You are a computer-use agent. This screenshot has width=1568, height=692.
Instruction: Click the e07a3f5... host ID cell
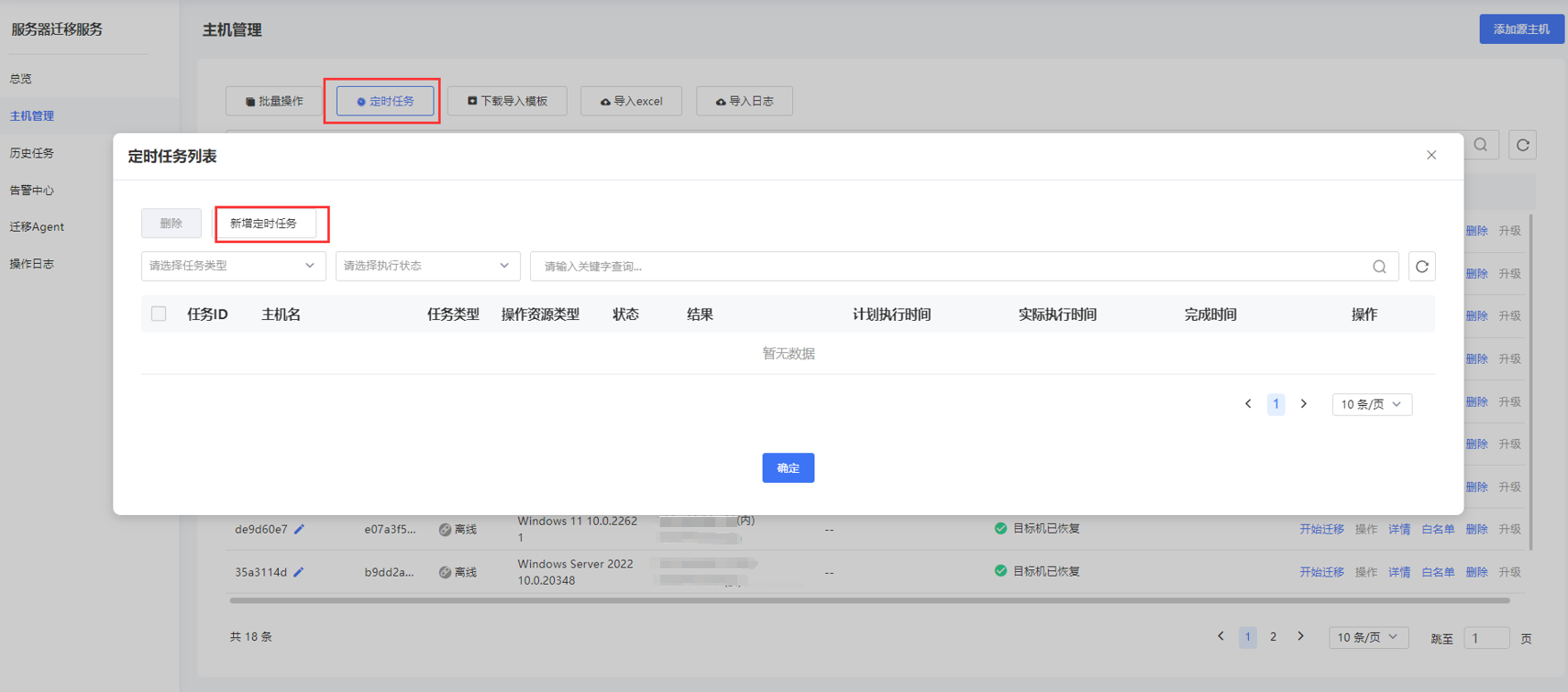tap(390, 529)
